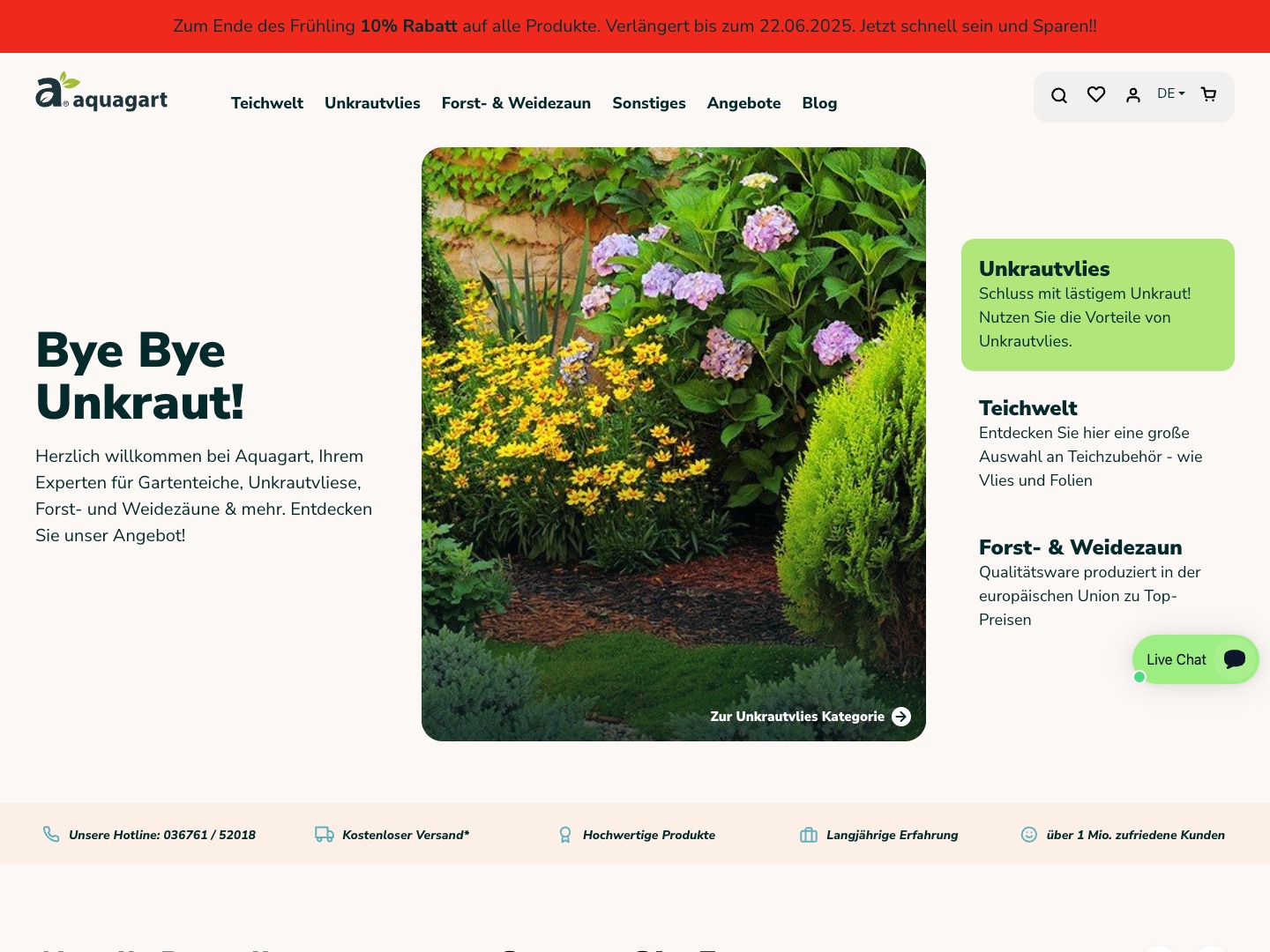Click the Hochwertige Produkte badge icon
This screenshot has height=952, width=1270.
(564, 834)
